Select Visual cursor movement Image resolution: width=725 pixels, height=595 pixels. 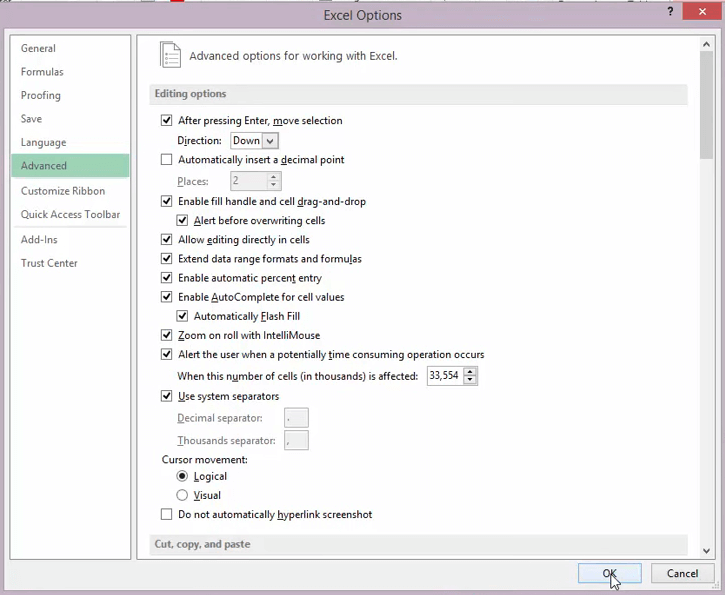point(182,495)
